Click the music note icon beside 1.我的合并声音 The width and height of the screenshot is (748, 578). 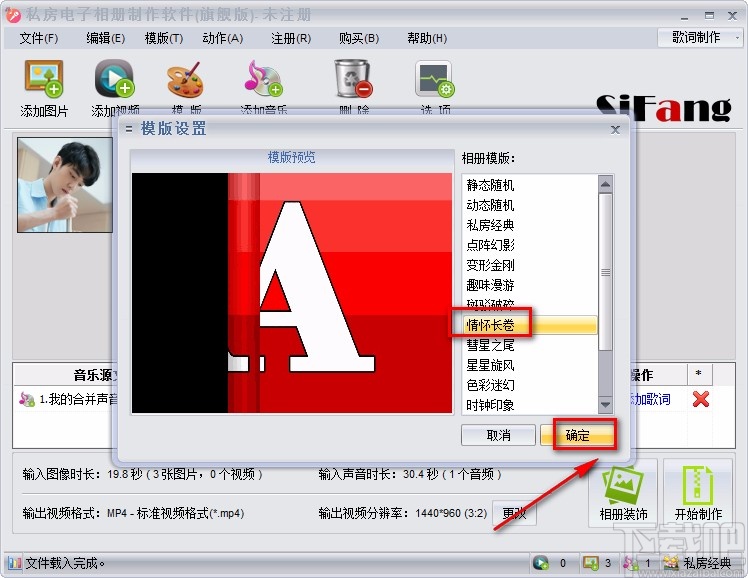(x=27, y=399)
